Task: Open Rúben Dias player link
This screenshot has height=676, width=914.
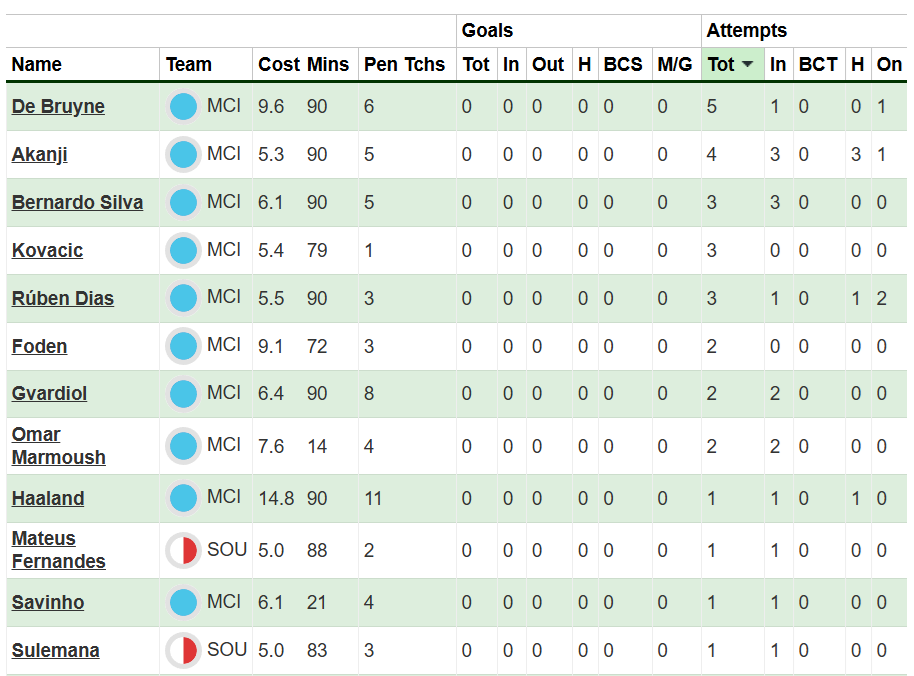Action: 63,299
